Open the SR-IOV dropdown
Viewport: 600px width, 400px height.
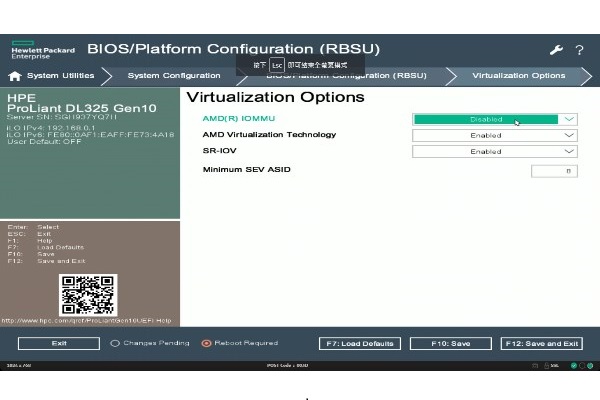tap(494, 152)
